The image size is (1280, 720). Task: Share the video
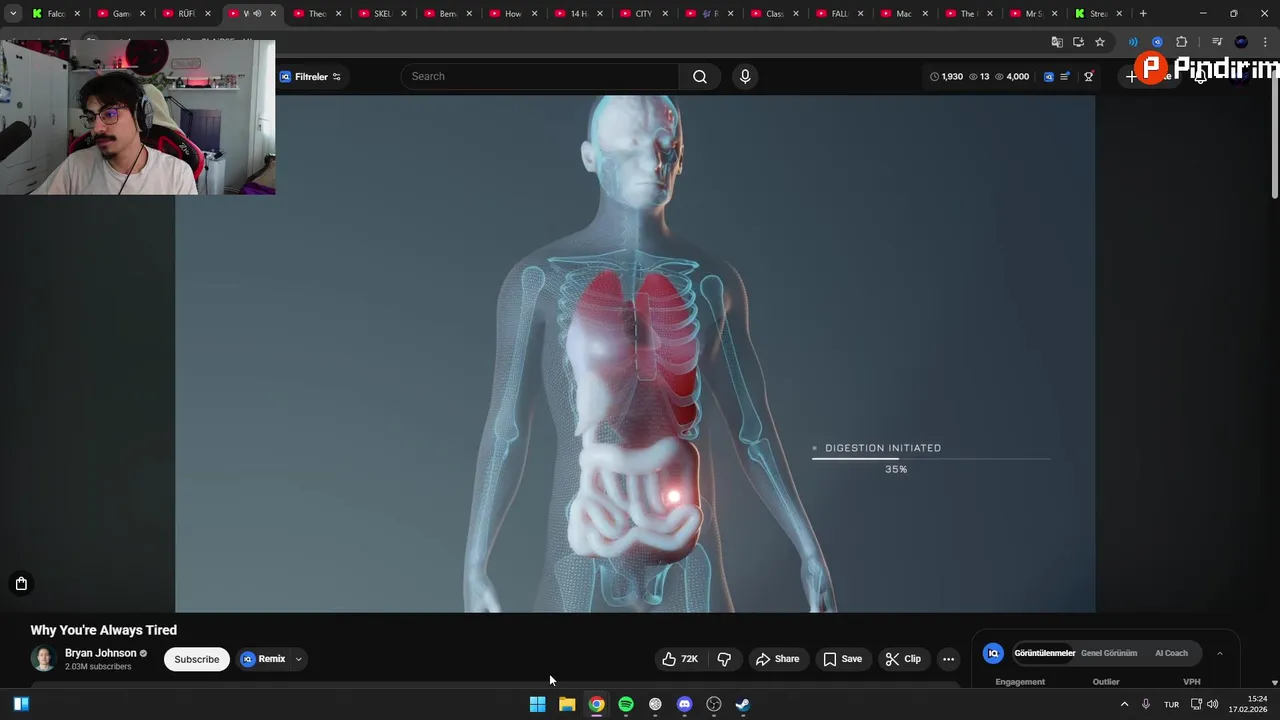777,659
